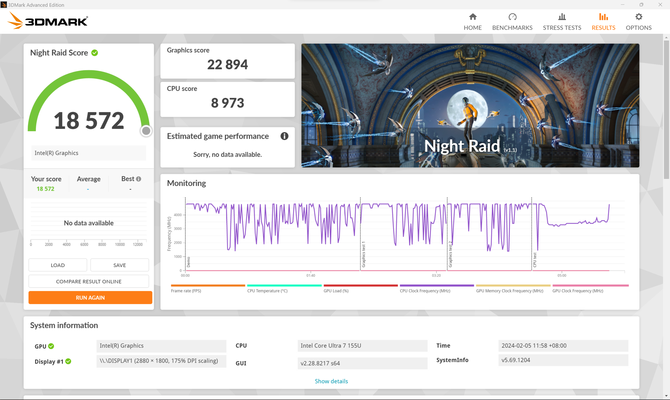Click the Graphics test 1 marker in chart
670x400 pixels.
coord(364,255)
